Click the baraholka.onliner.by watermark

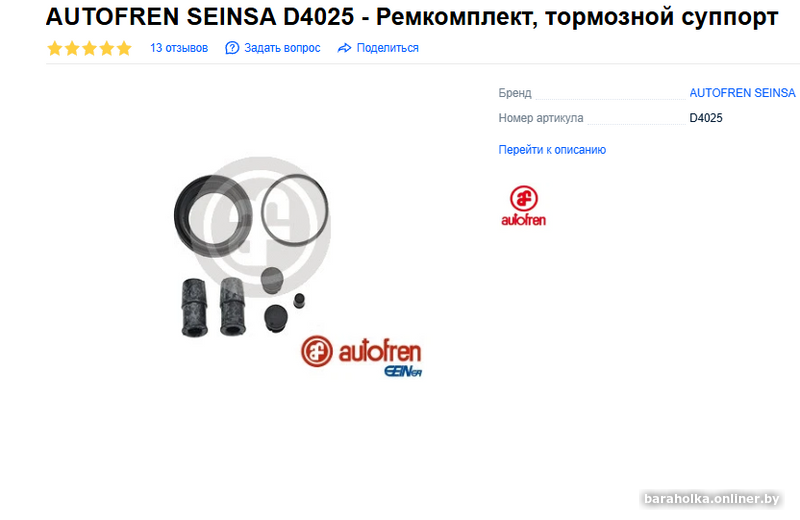pyautogui.click(x=711, y=499)
